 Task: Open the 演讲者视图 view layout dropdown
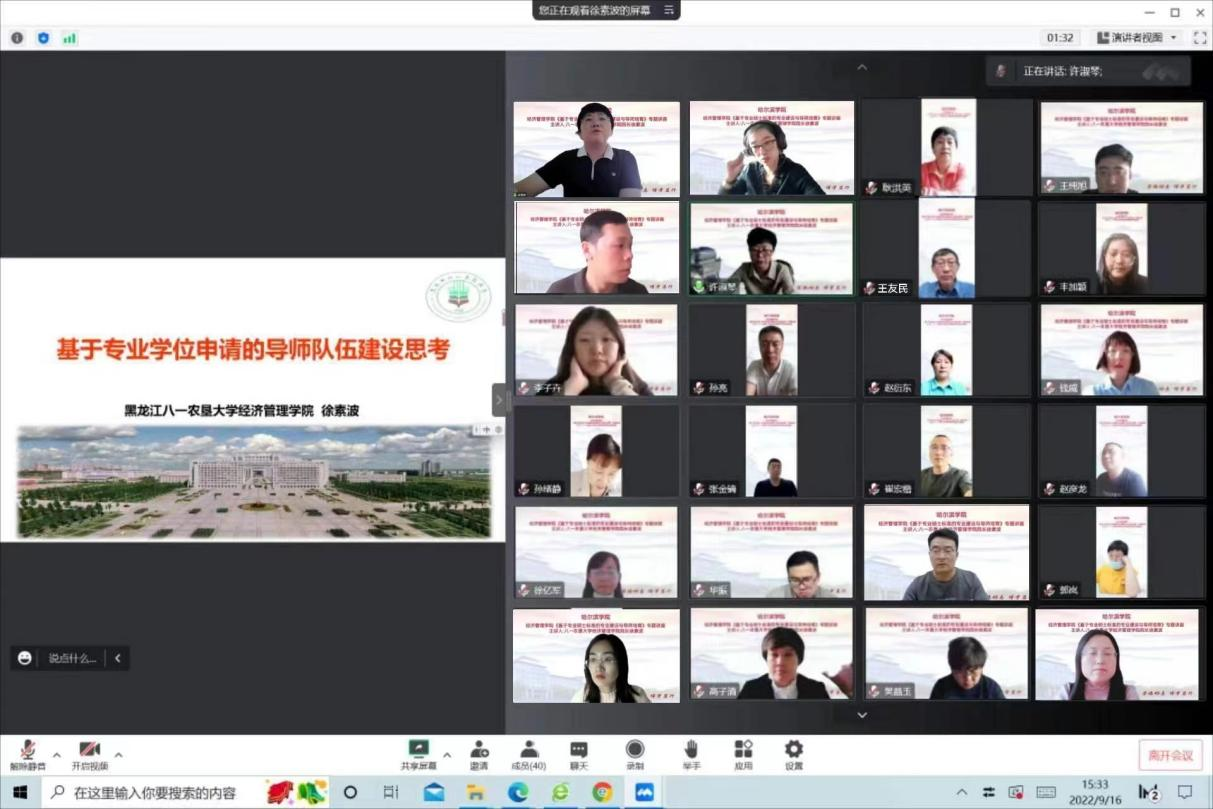1136,38
